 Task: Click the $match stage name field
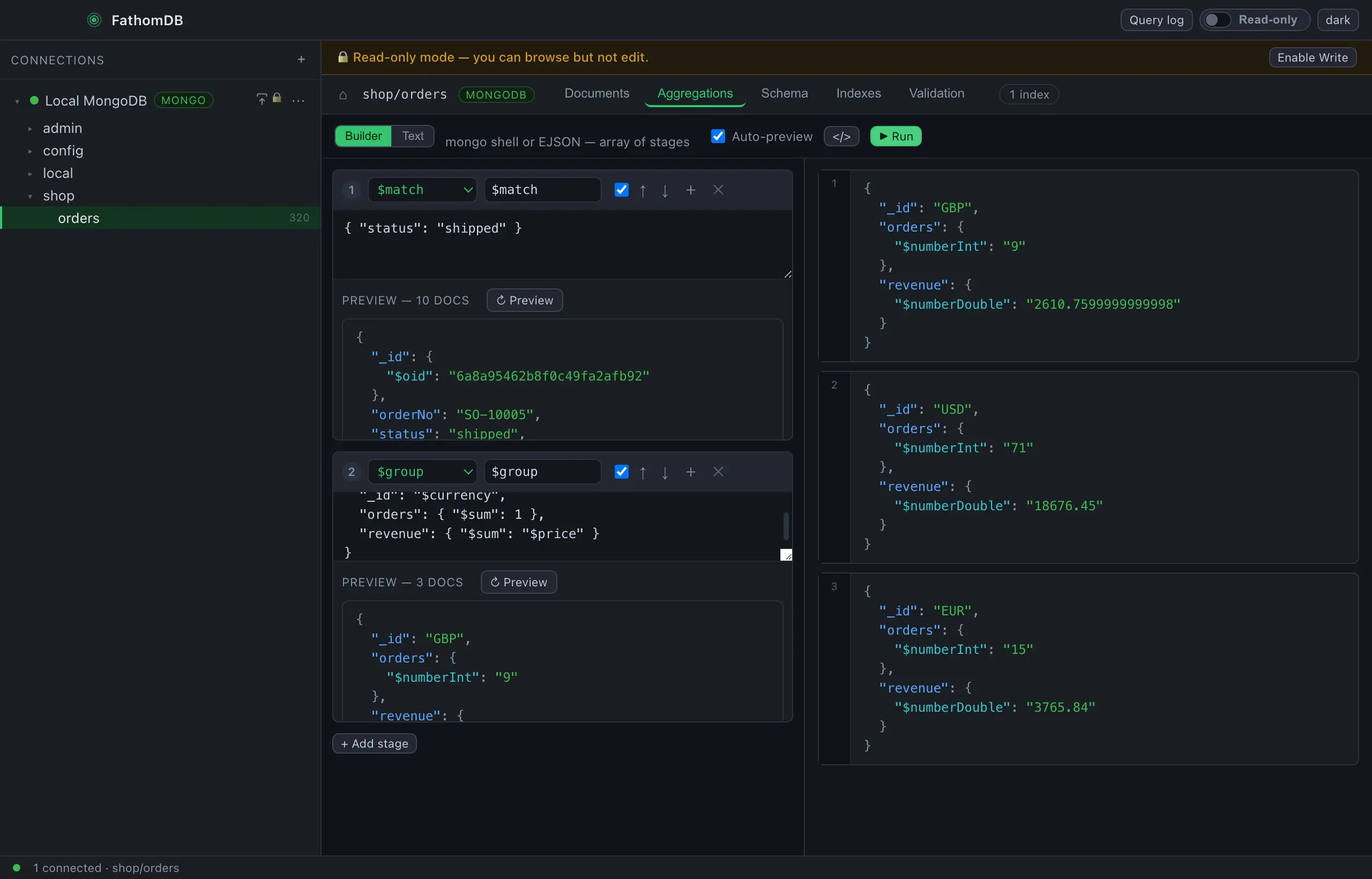point(542,190)
